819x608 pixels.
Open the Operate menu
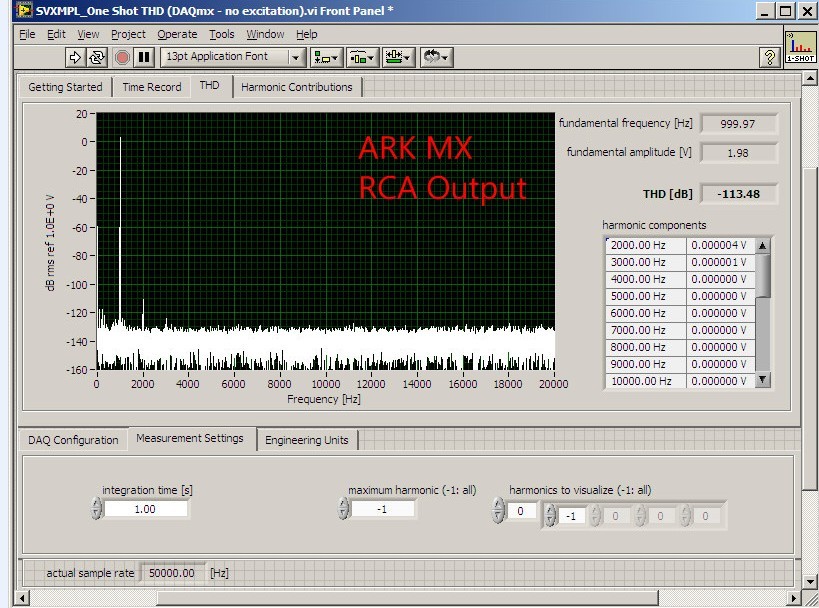pos(178,34)
